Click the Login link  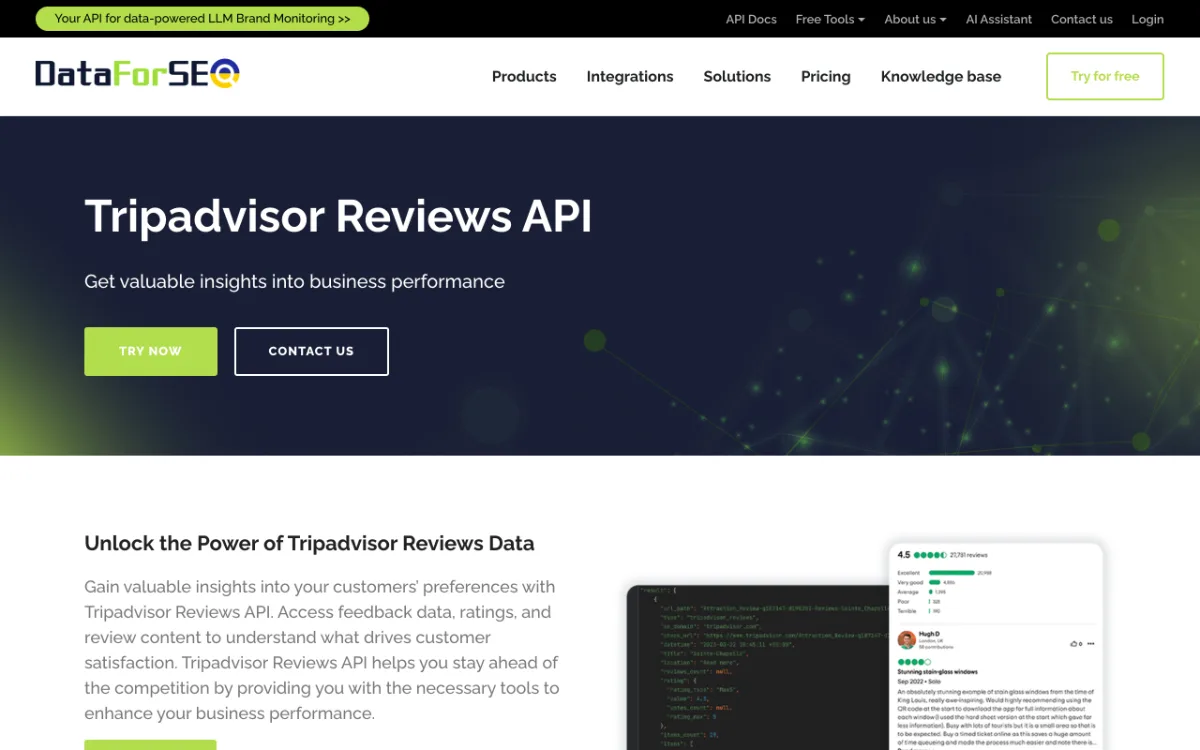point(1148,19)
